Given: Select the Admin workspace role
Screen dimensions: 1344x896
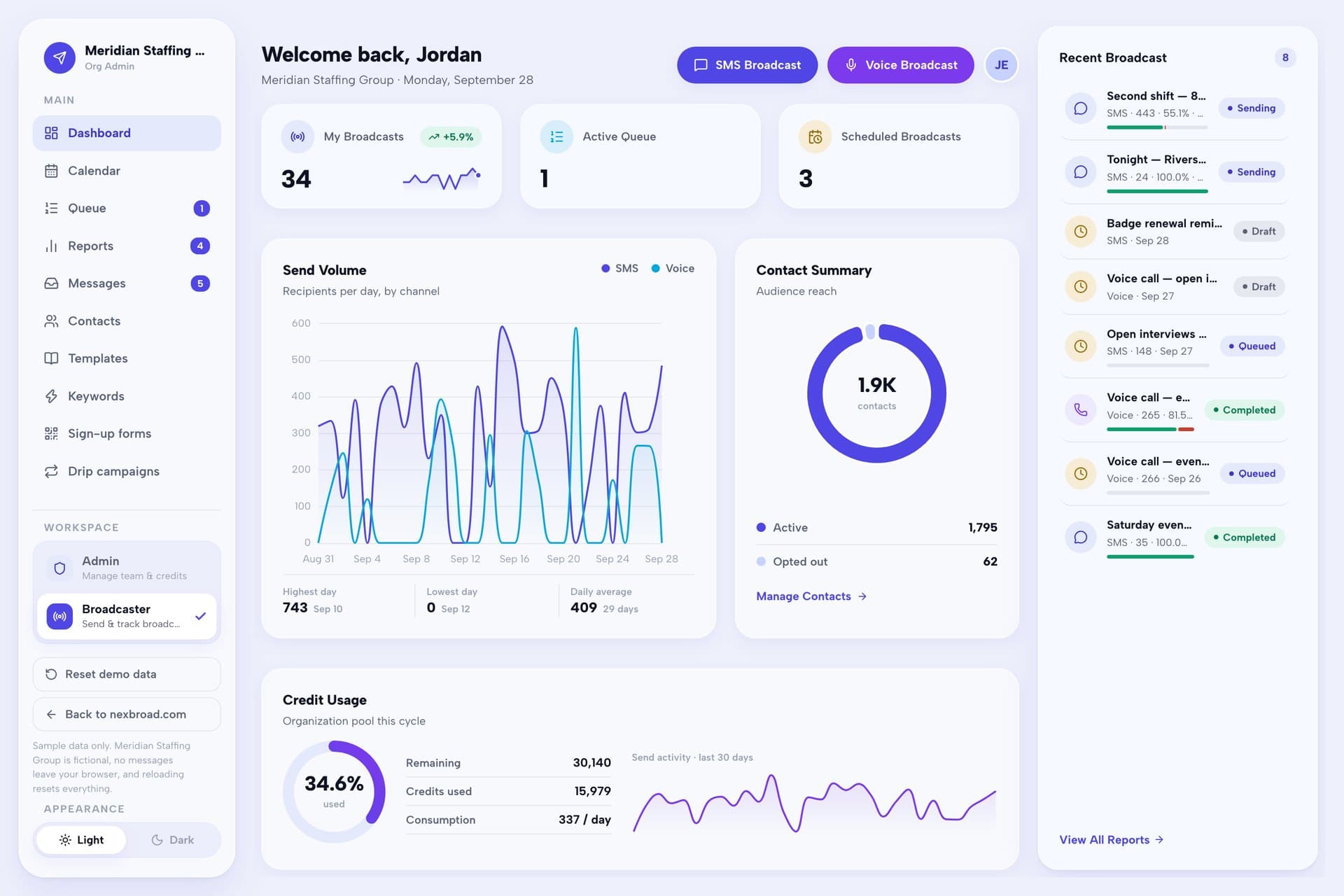Looking at the screenshot, I should pos(127,568).
